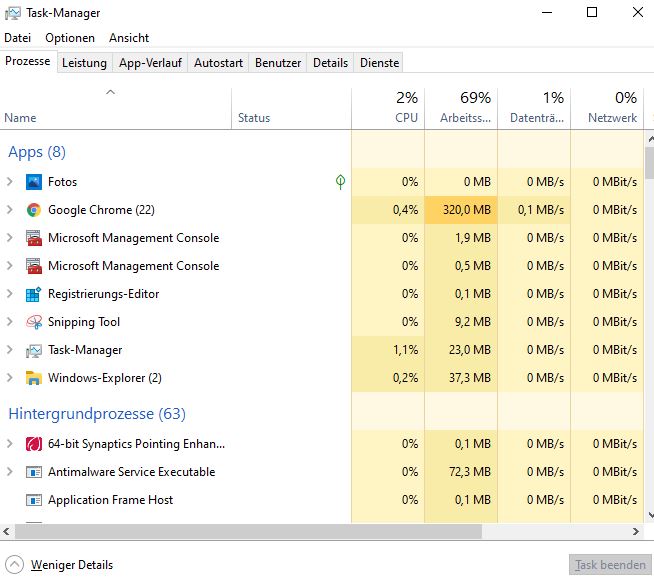
Task: Maximize the Task-Manager window
Action: [x=592, y=12]
